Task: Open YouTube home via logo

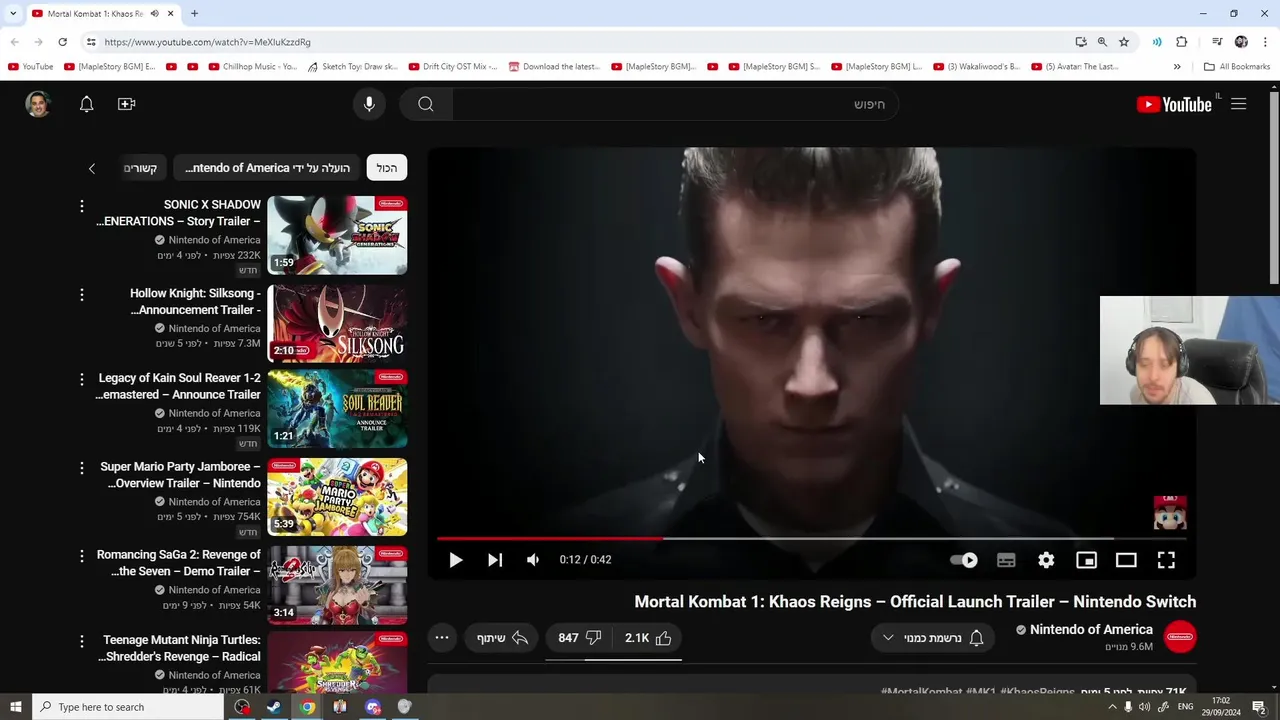Action: [1173, 104]
